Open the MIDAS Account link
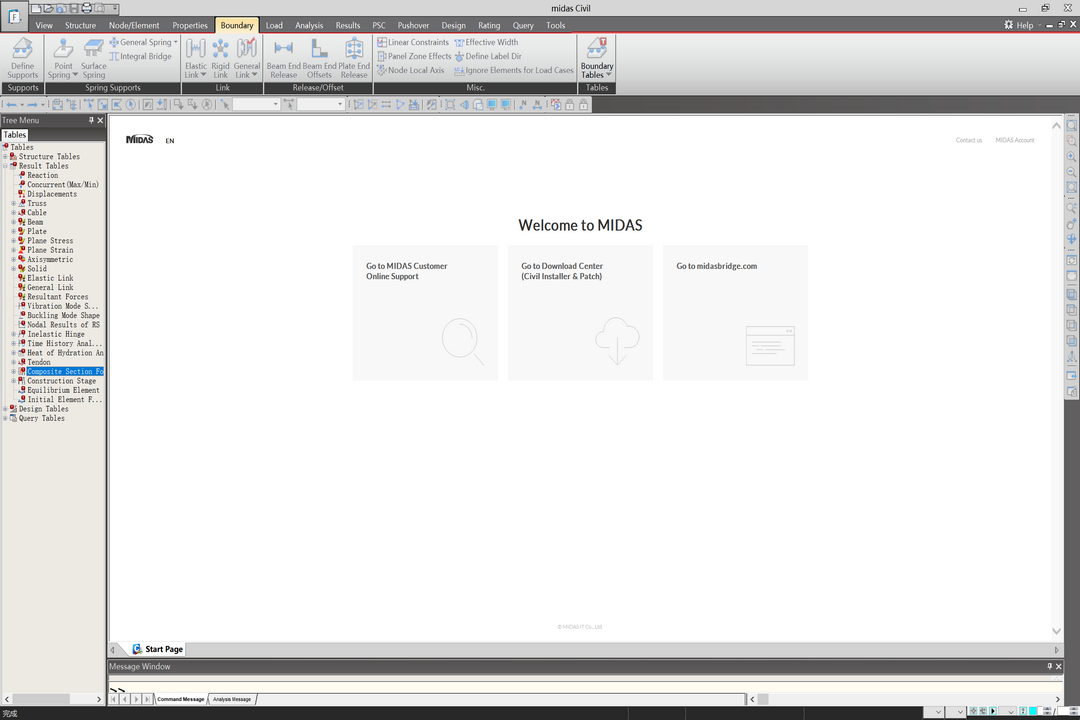Screen dimensions: 1080x720 [1014, 141]
